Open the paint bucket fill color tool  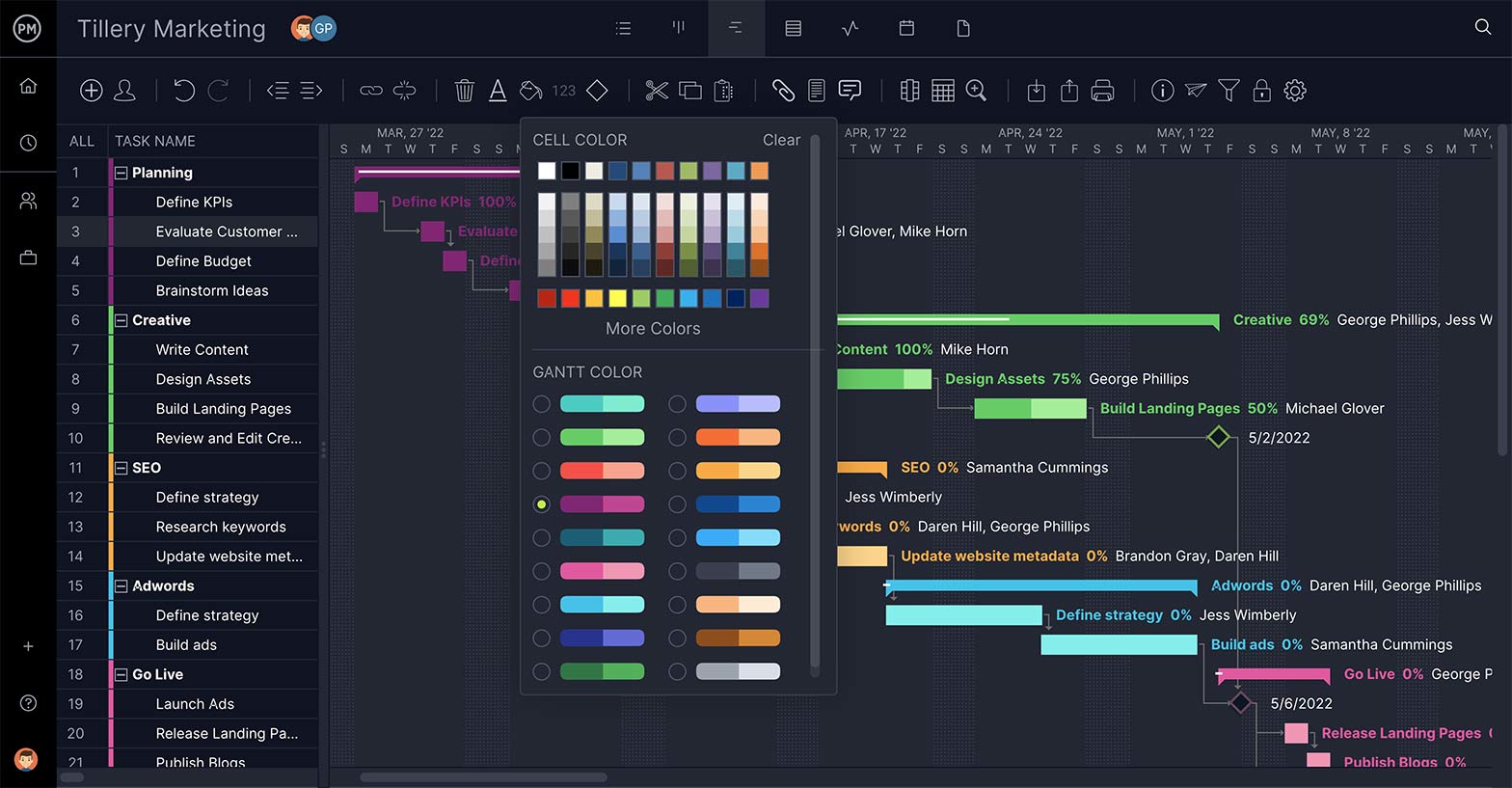coord(530,91)
